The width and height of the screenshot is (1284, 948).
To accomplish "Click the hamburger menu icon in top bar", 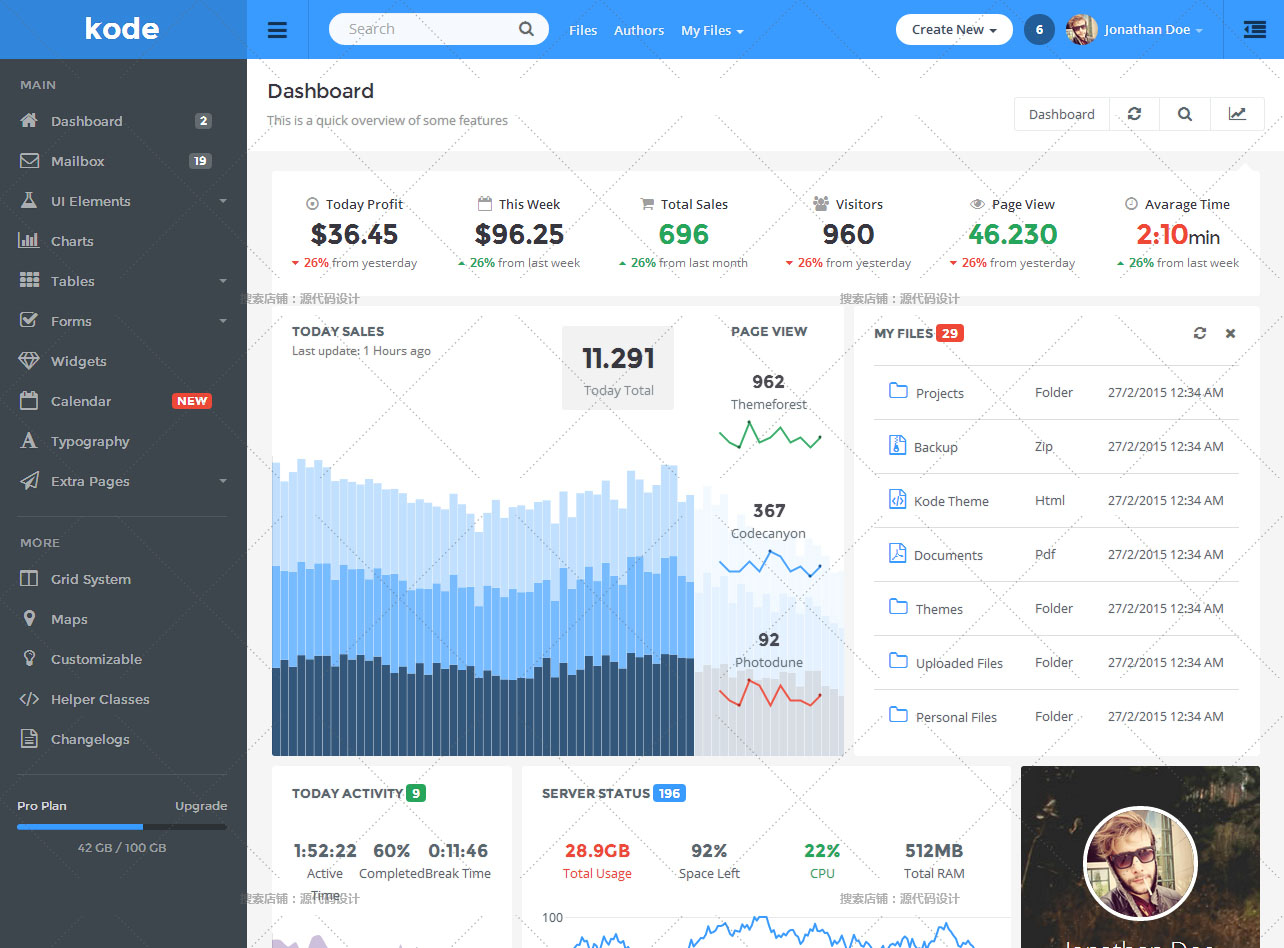I will point(277,30).
